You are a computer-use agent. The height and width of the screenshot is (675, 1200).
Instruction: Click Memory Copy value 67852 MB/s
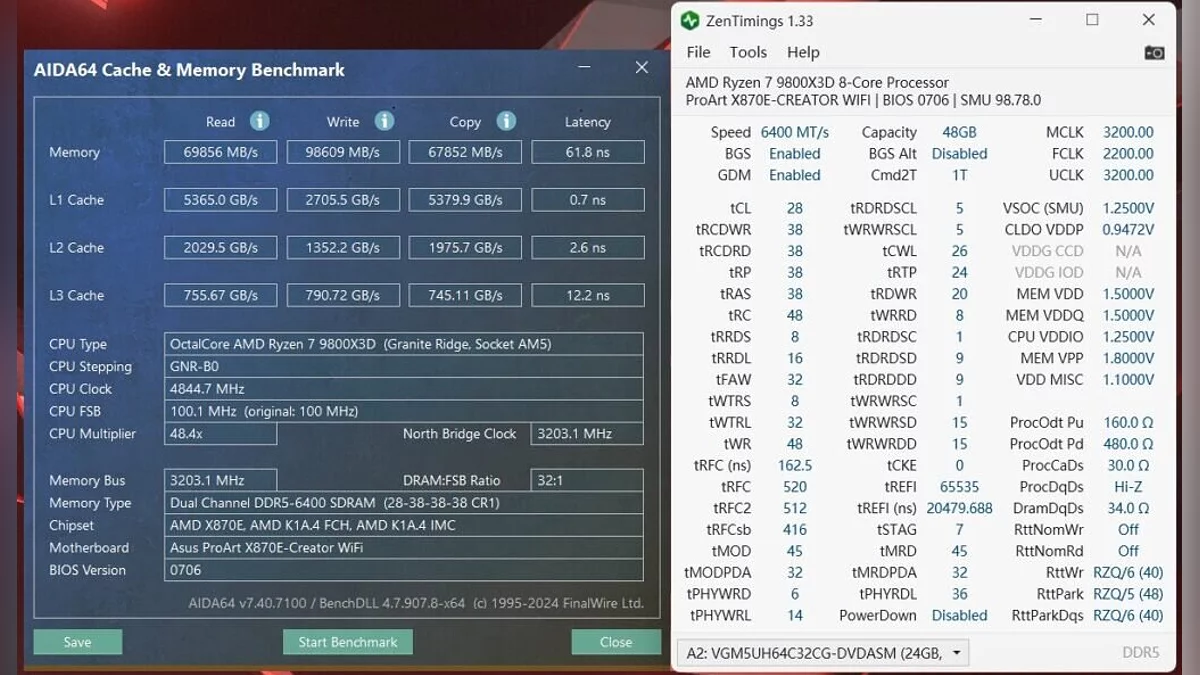[x=465, y=152]
